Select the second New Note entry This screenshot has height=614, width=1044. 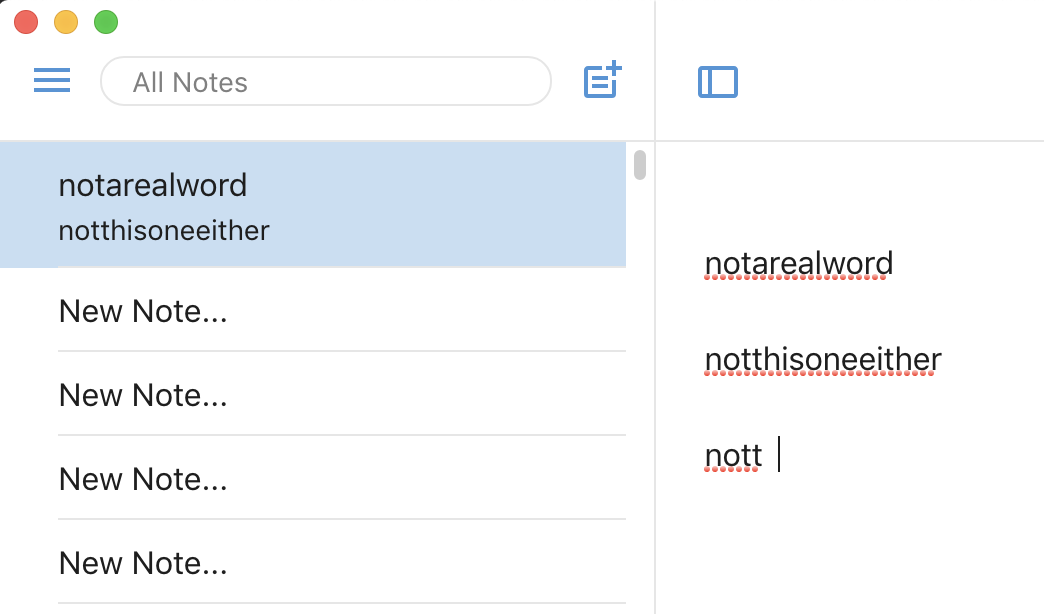143,395
